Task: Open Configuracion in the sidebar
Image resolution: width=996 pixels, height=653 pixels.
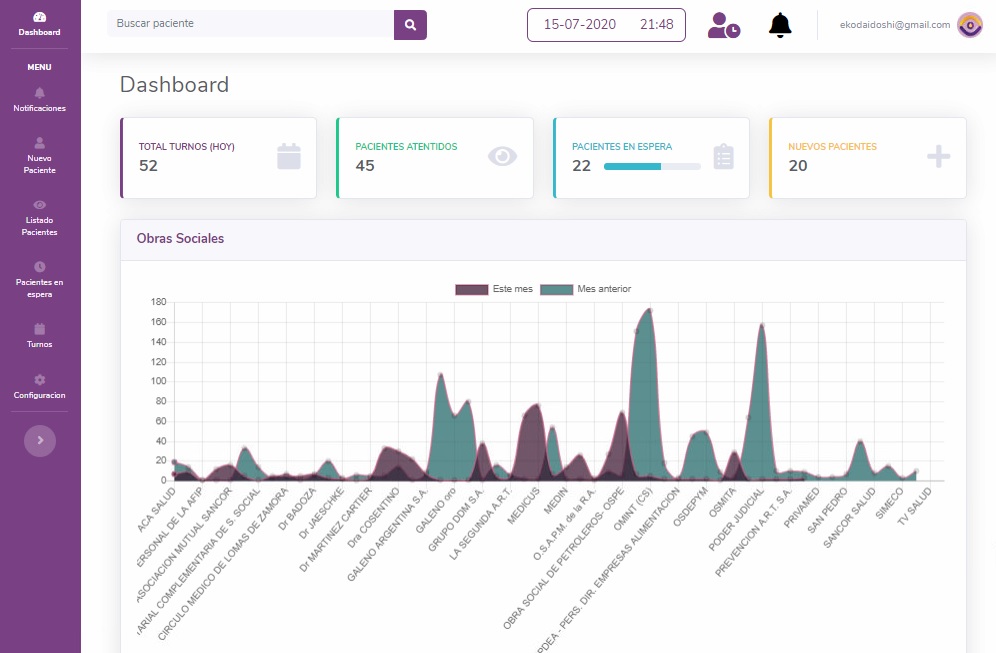Action: 40,387
